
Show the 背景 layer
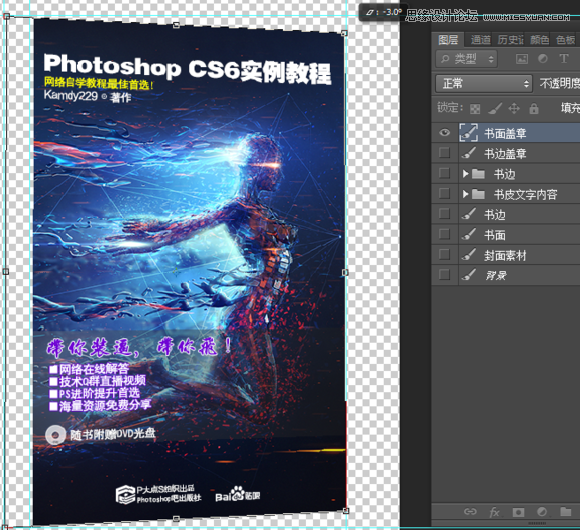(x=444, y=275)
